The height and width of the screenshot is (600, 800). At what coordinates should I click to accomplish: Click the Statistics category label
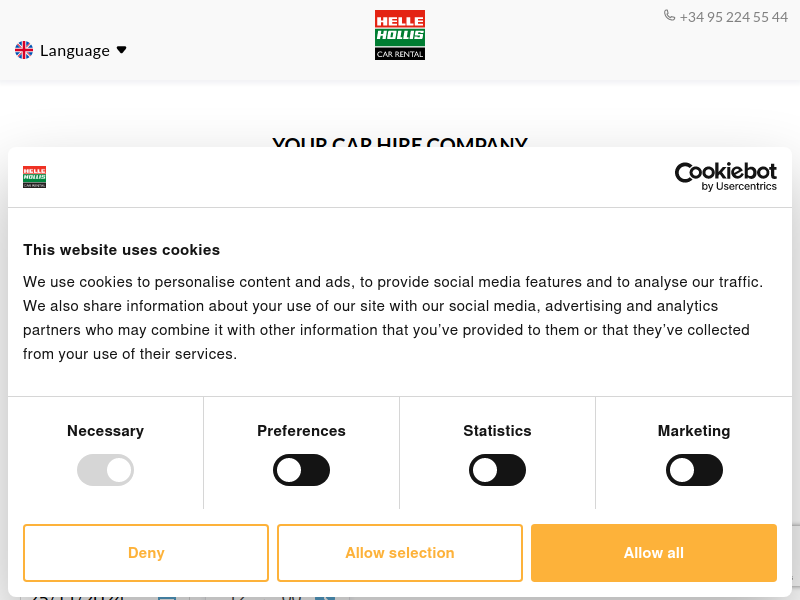click(497, 431)
